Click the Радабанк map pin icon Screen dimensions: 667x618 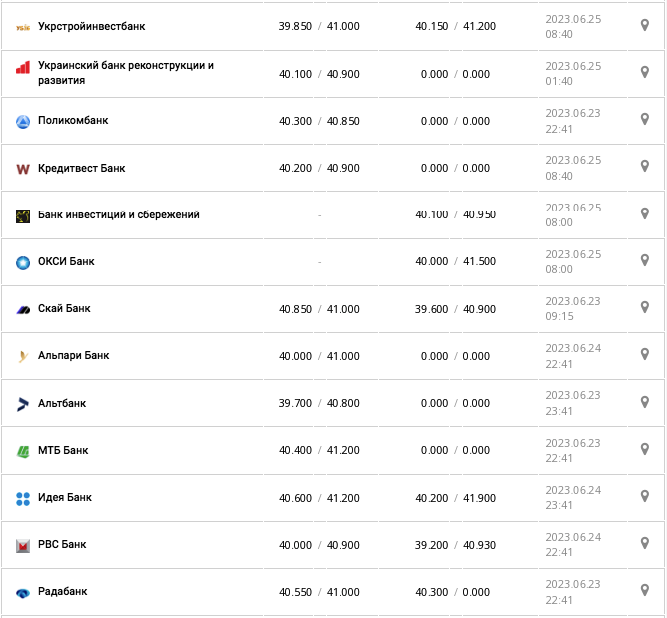(645, 590)
